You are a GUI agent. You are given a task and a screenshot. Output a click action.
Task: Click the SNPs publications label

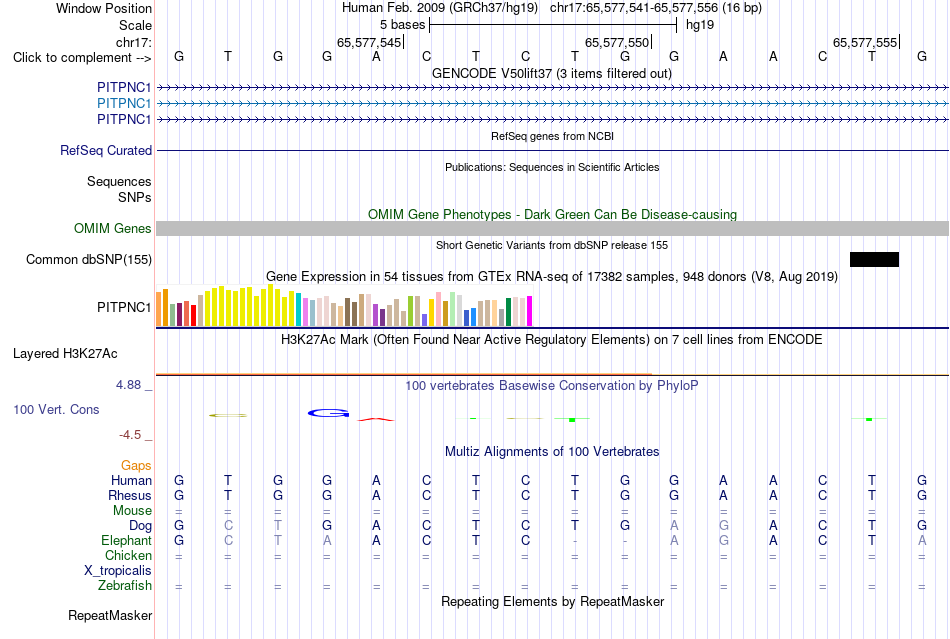click(135, 197)
